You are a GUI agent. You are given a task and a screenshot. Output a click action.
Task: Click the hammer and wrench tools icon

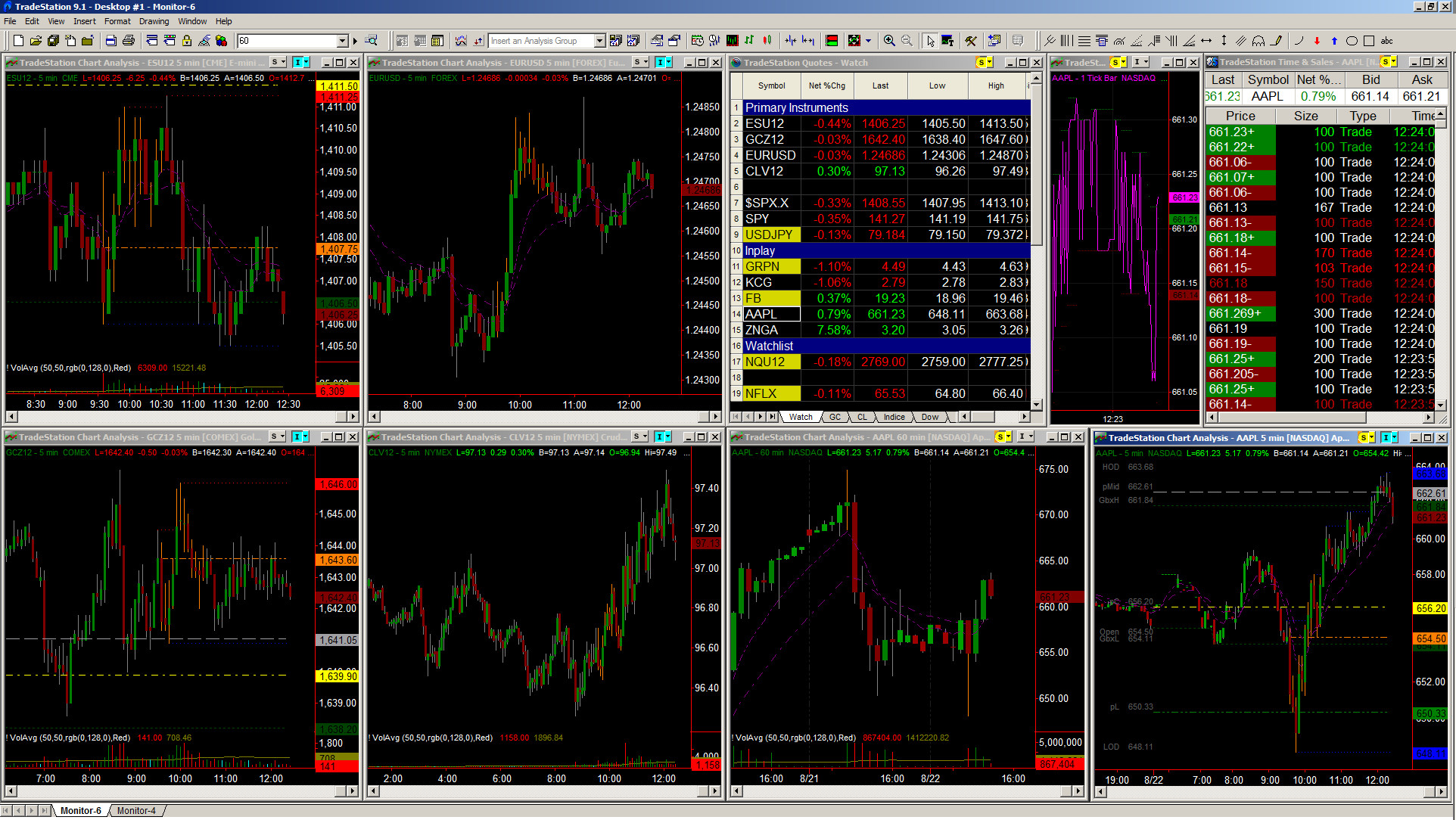pos(971,41)
